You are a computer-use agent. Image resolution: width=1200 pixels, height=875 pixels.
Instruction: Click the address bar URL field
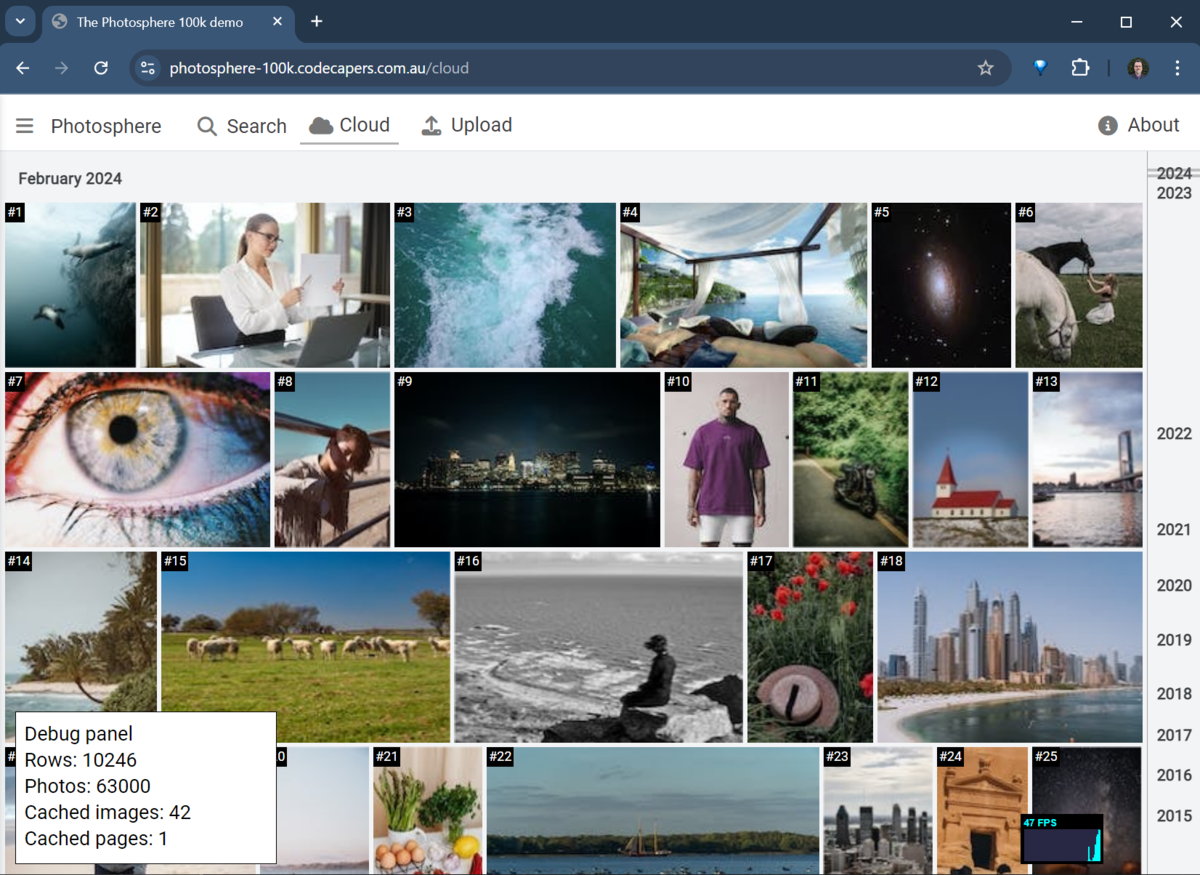560,68
